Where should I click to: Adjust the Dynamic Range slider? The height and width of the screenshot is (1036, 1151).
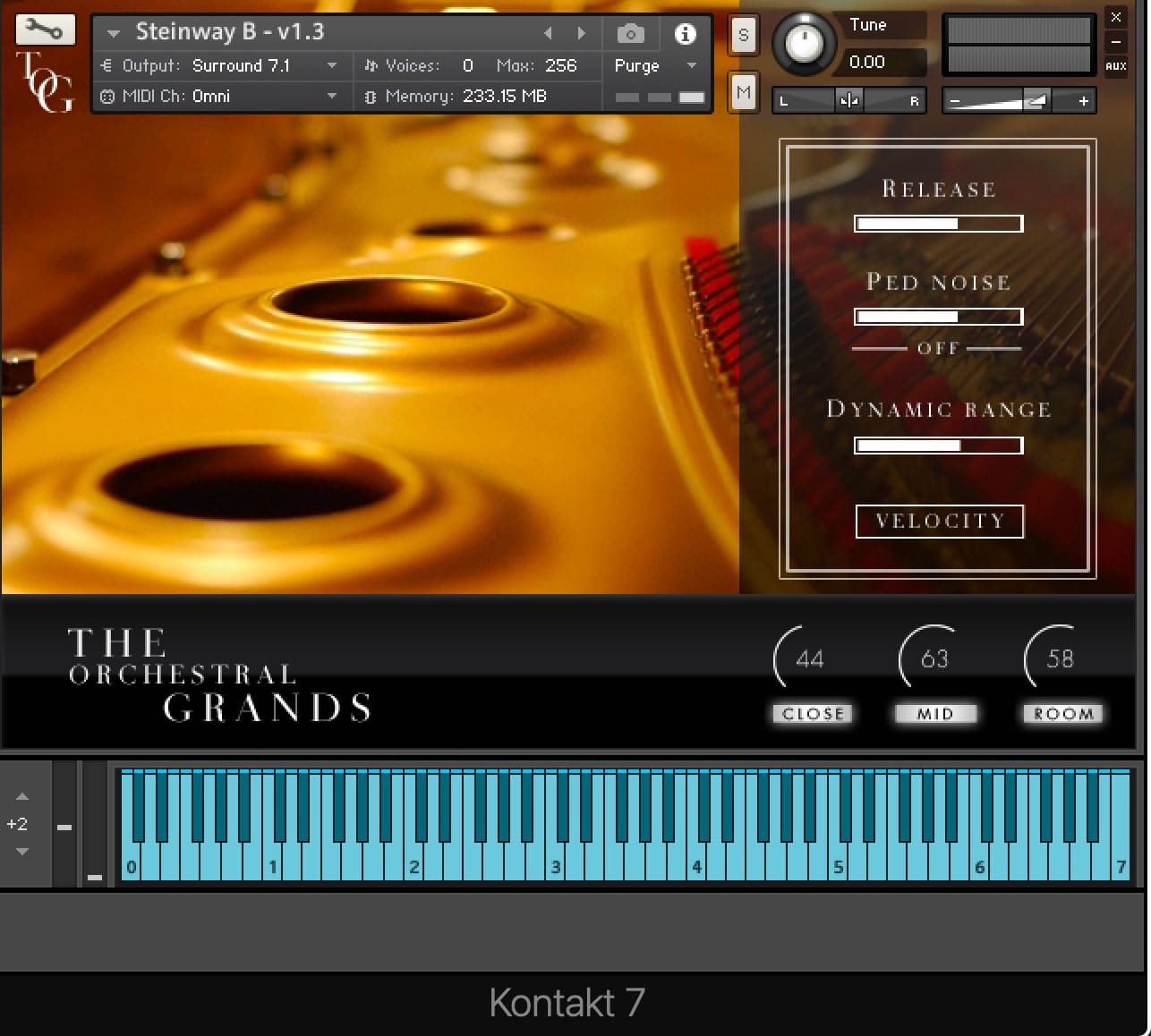click(x=939, y=445)
